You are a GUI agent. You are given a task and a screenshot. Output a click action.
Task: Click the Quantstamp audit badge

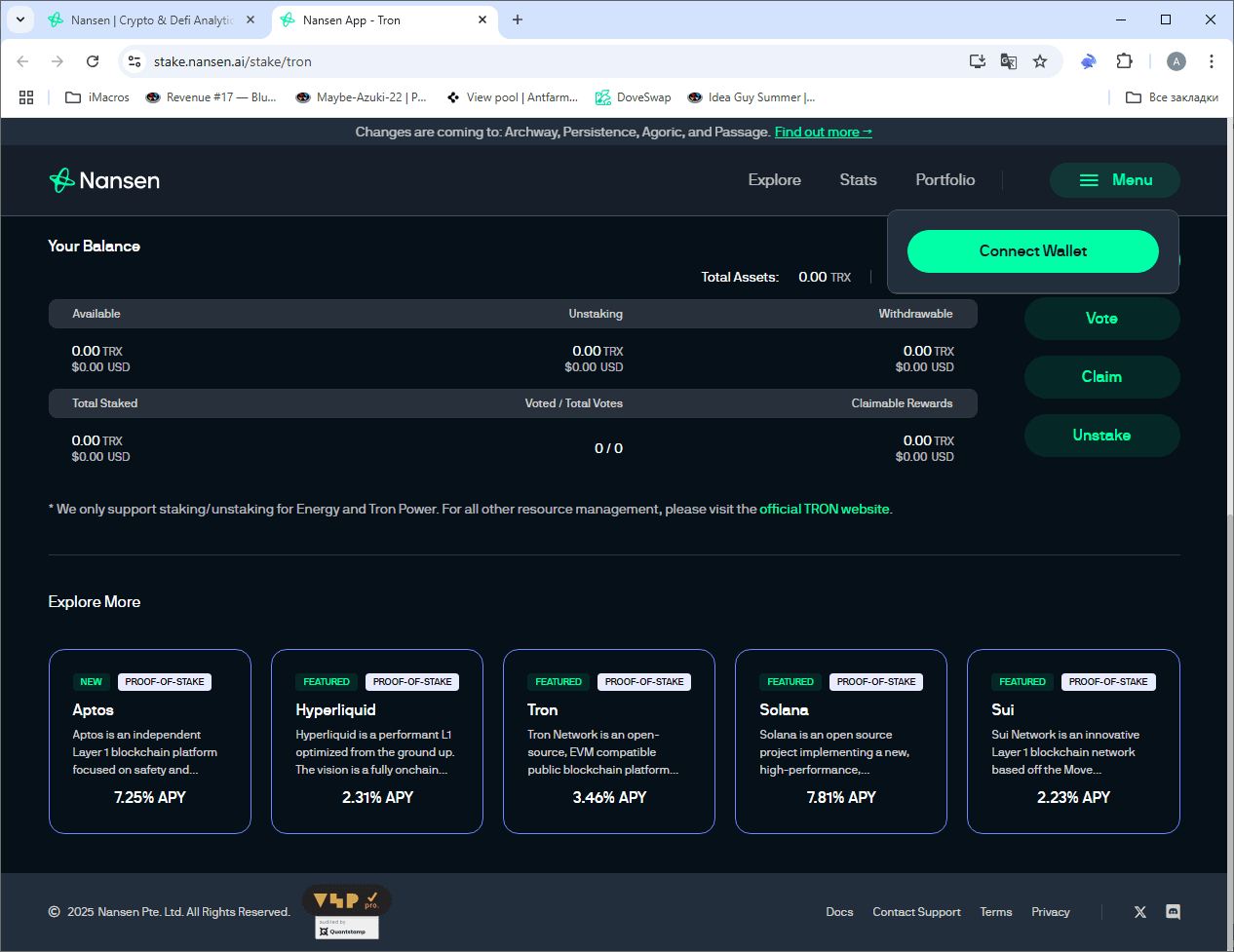tap(347, 928)
